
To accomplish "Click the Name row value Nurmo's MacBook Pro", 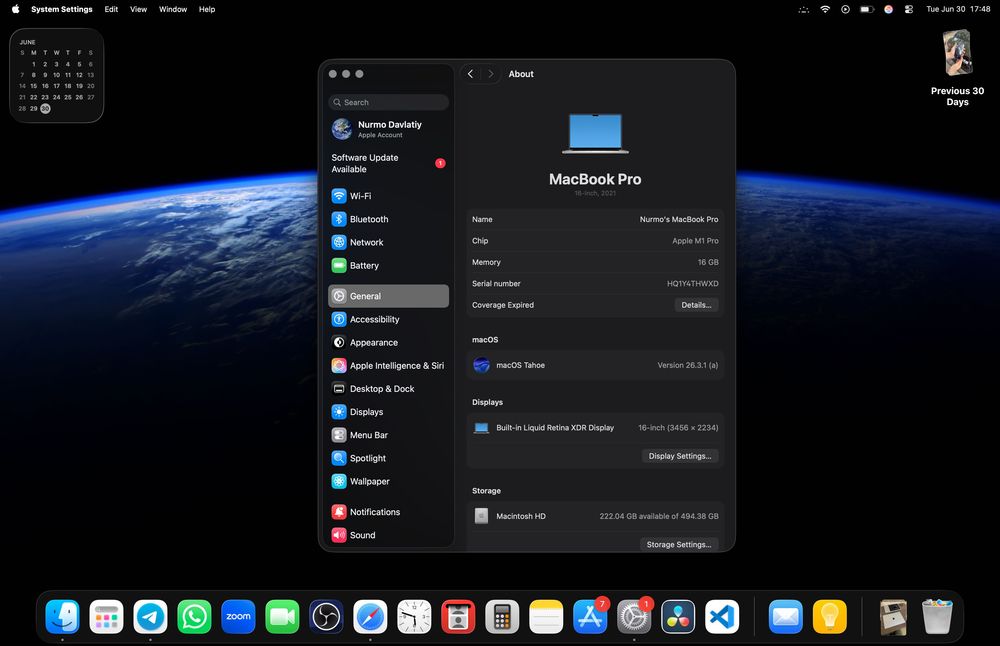I will tap(679, 219).
